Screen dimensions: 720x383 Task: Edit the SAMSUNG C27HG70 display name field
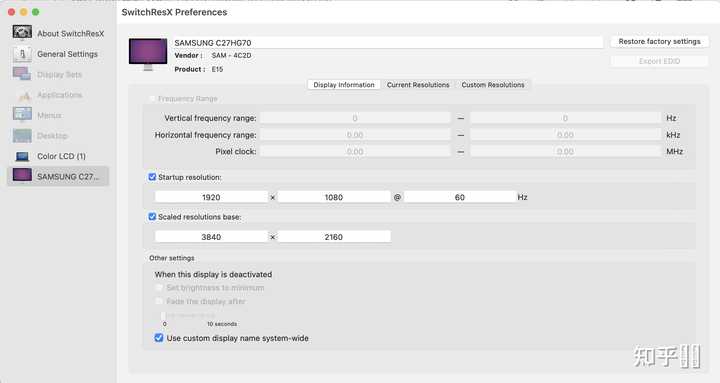pos(388,43)
